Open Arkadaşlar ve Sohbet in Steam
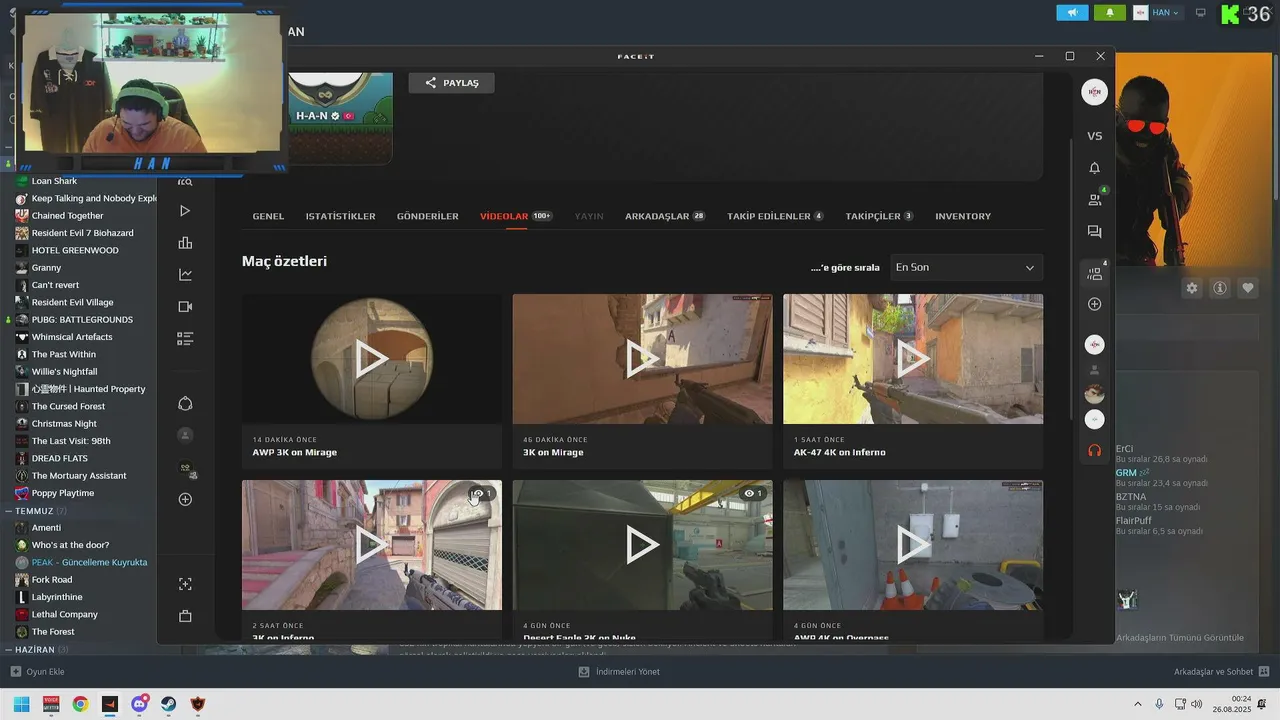Viewport: 1280px width, 720px height. [1222, 672]
